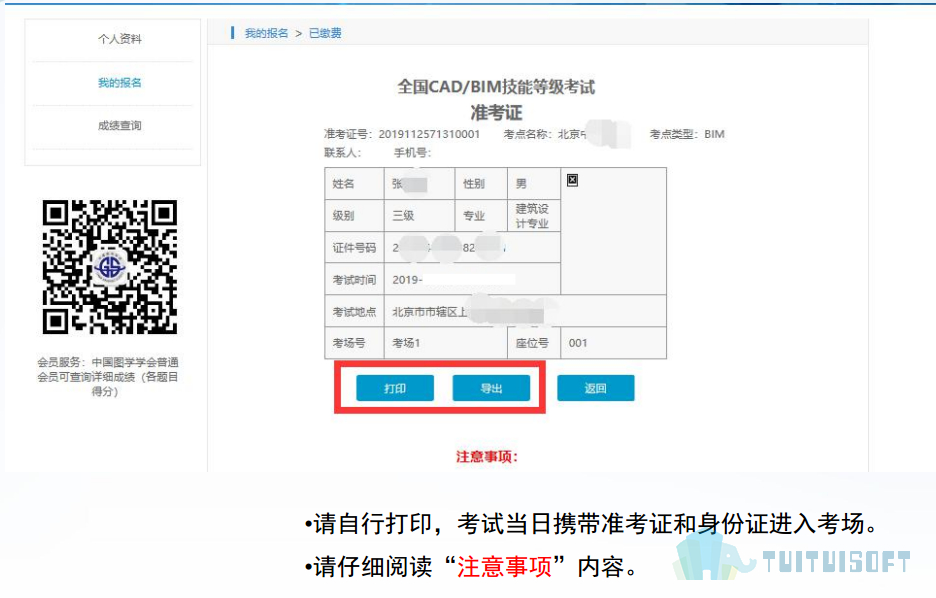
Task: Click the 打印 button
Action: (x=395, y=389)
